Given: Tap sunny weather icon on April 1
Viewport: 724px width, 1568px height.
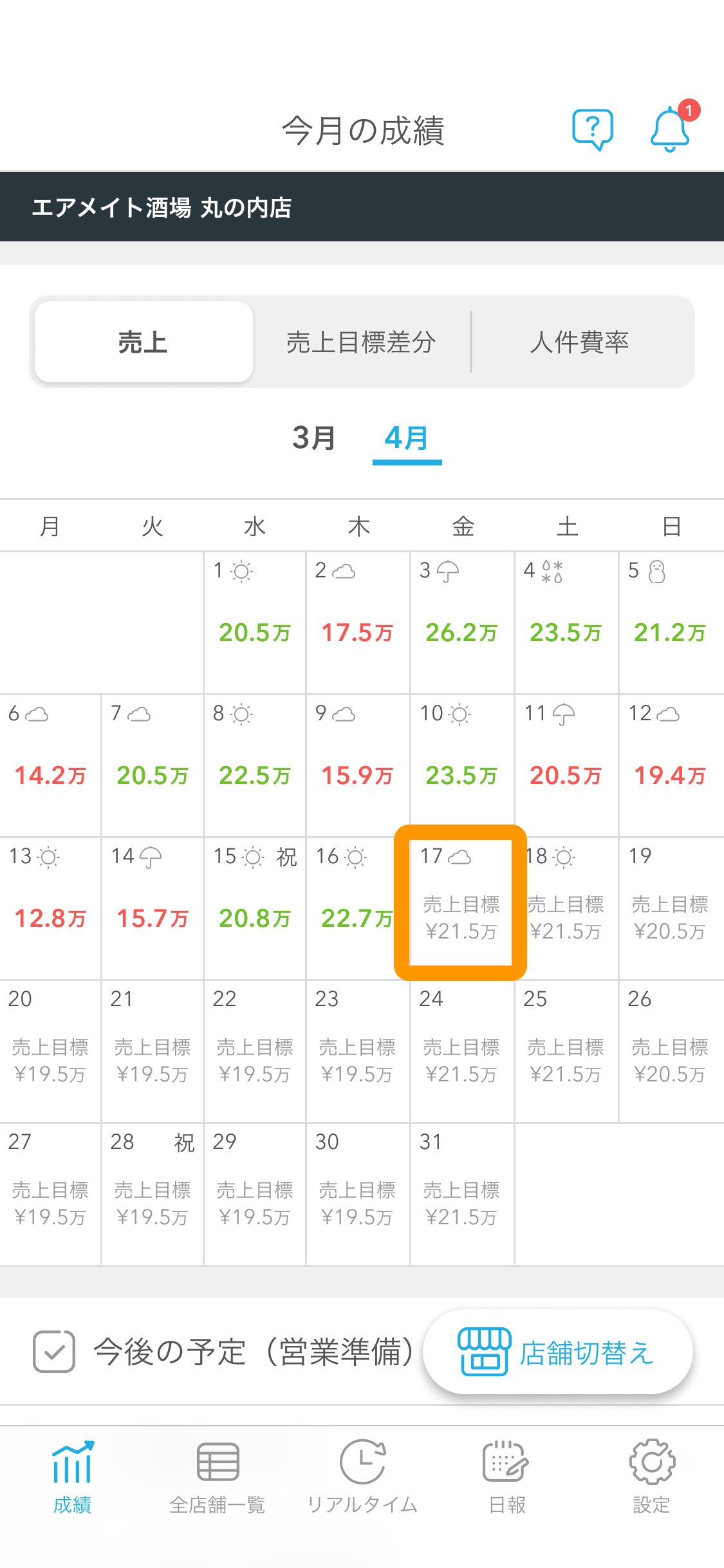Looking at the screenshot, I should [x=241, y=571].
